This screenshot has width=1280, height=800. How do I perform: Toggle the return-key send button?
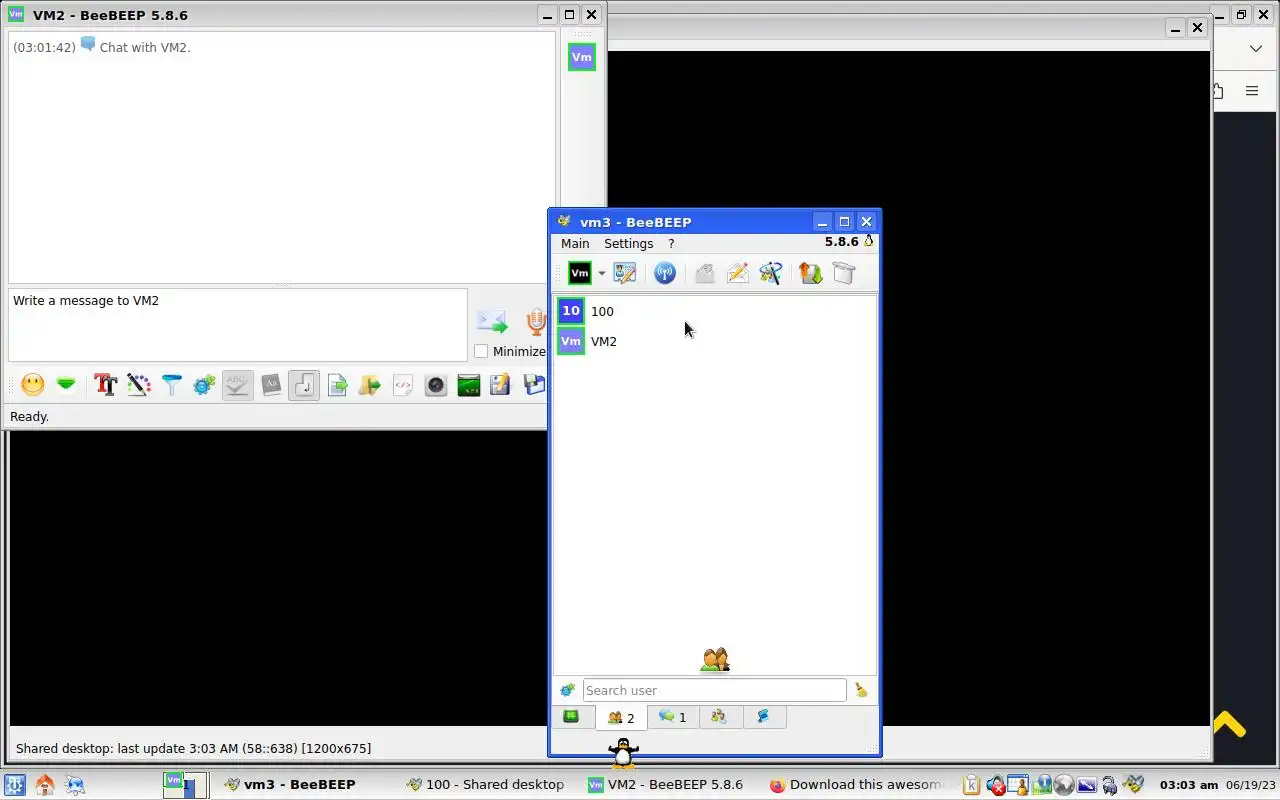pos(304,385)
